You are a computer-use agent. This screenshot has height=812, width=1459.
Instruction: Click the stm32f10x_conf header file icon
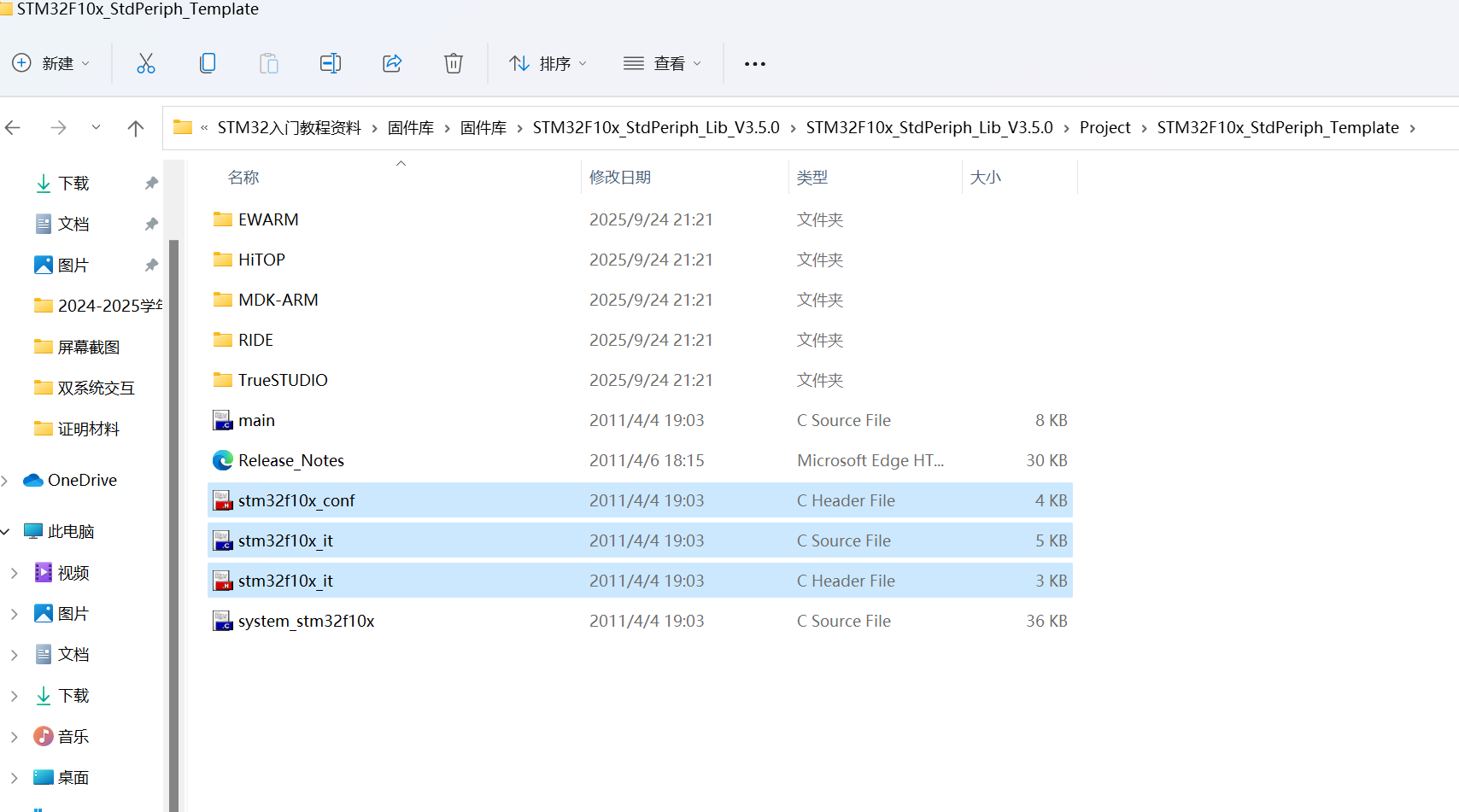point(223,500)
